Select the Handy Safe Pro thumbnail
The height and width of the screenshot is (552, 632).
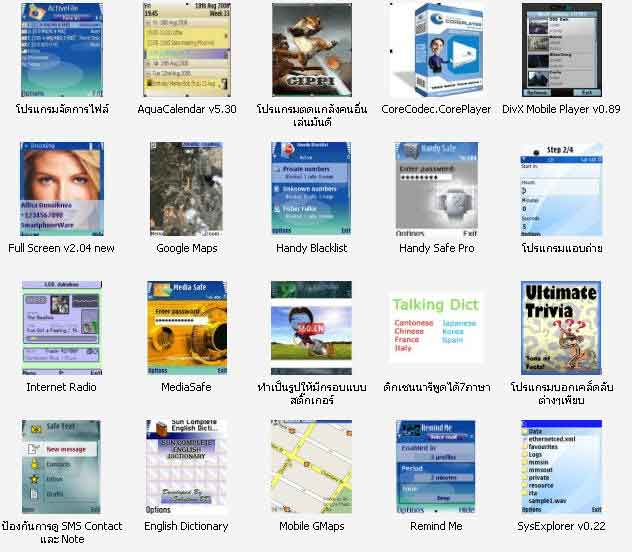[437, 189]
